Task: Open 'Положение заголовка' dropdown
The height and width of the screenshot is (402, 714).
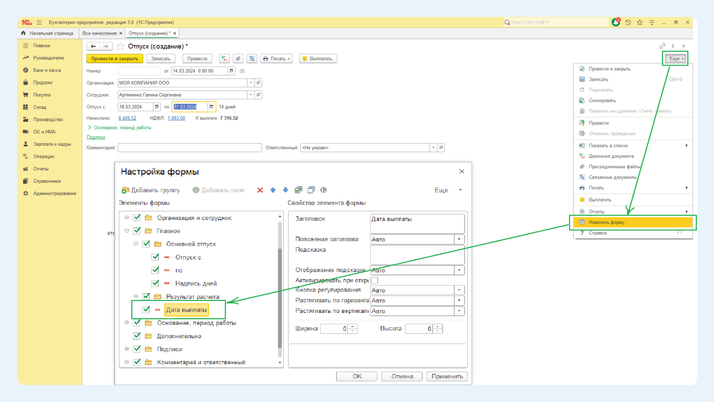Action: [x=459, y=239]
